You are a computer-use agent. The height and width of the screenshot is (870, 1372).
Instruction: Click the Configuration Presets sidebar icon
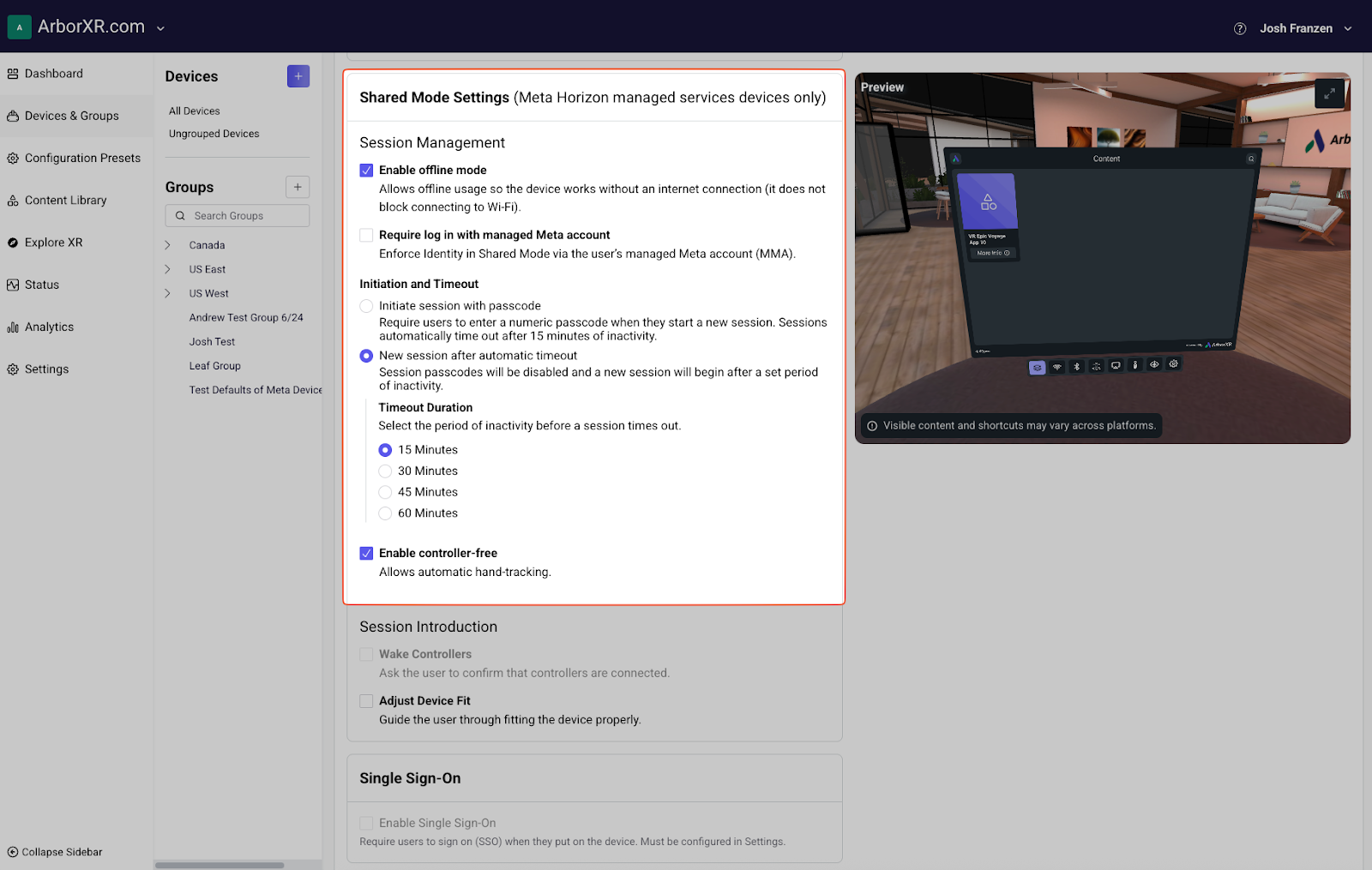(x=13, y=159)
